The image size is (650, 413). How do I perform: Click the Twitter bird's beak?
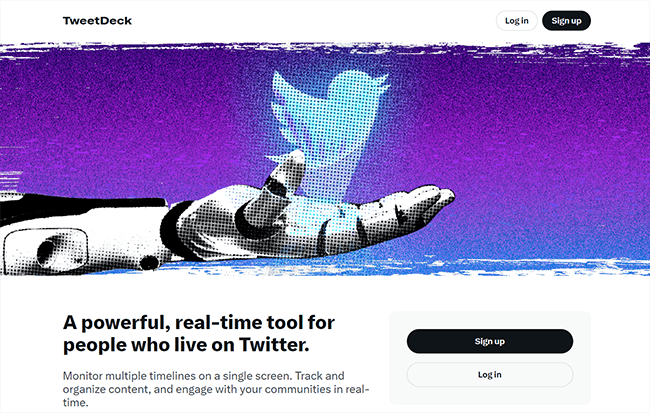coord(382,83)
